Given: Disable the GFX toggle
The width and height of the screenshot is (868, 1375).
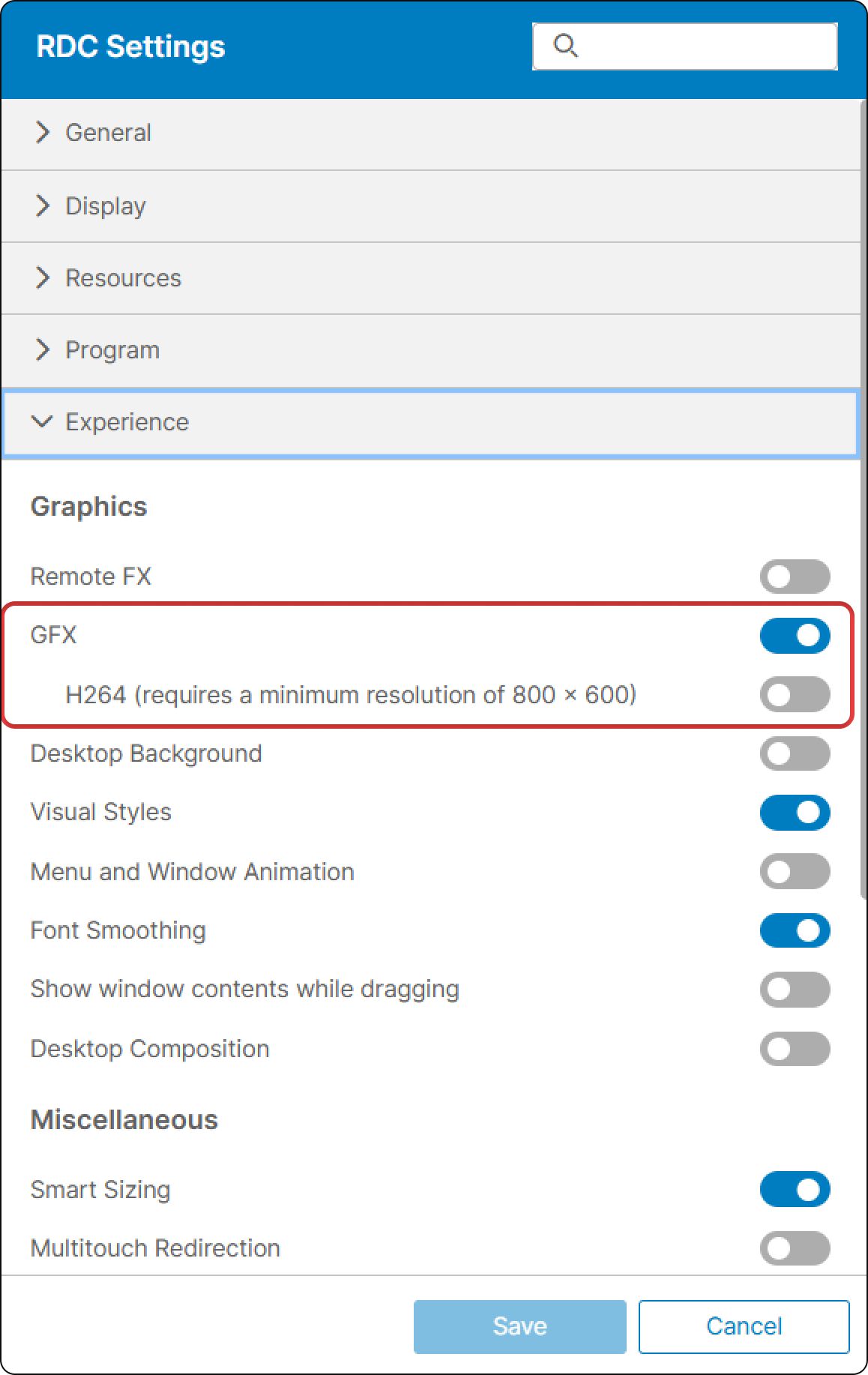Looking at the screenshot, I should [795, 636].
